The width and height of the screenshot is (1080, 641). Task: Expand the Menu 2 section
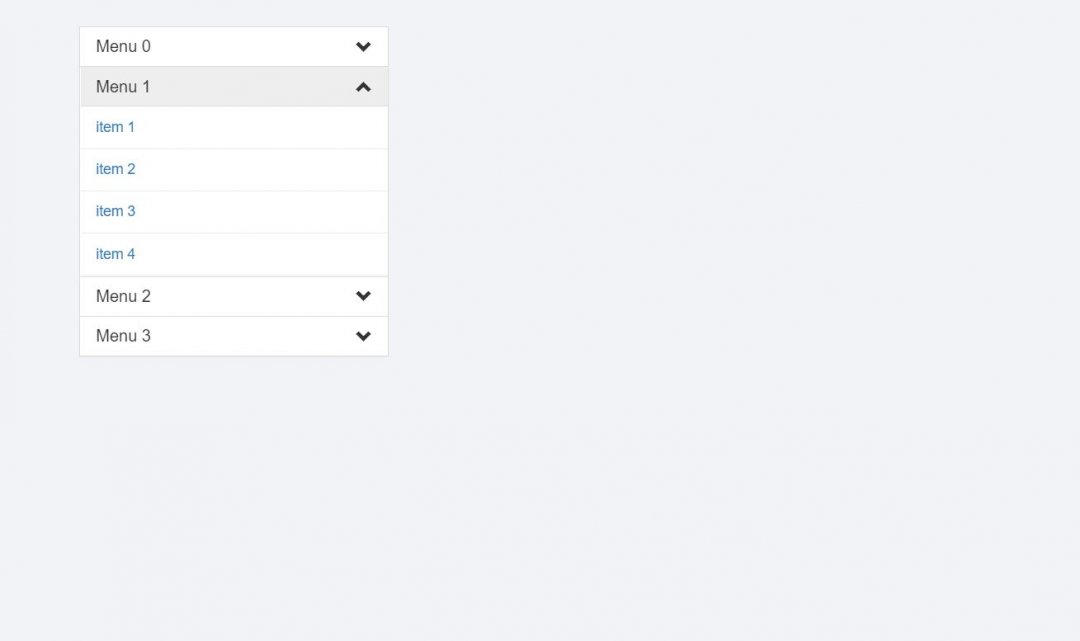(x=233, y=296)
